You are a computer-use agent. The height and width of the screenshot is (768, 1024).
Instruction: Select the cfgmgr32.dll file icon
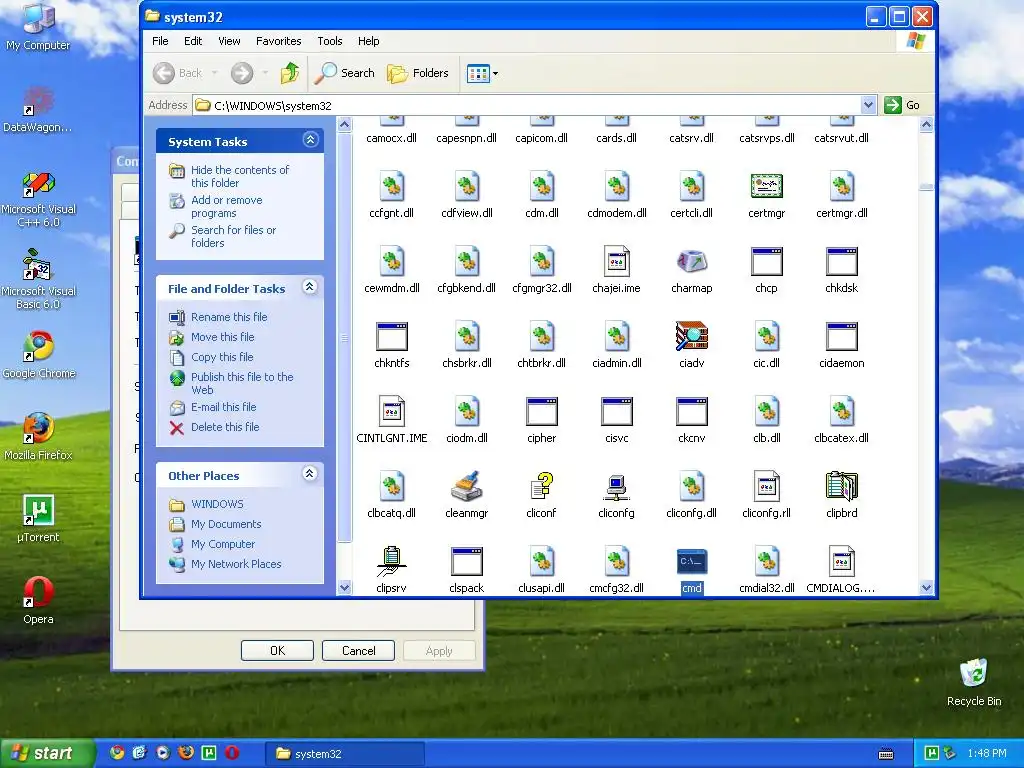(x=541, y=262)
